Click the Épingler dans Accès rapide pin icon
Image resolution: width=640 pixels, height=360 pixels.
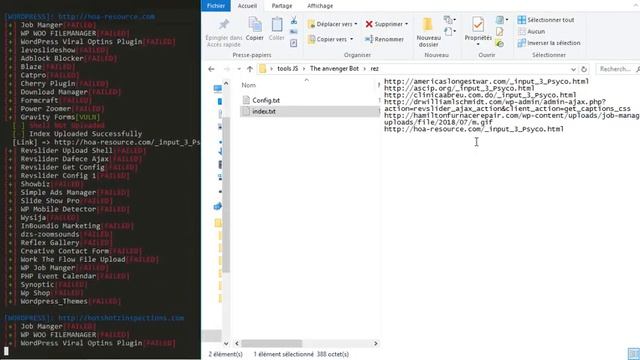tap(223, 24)
